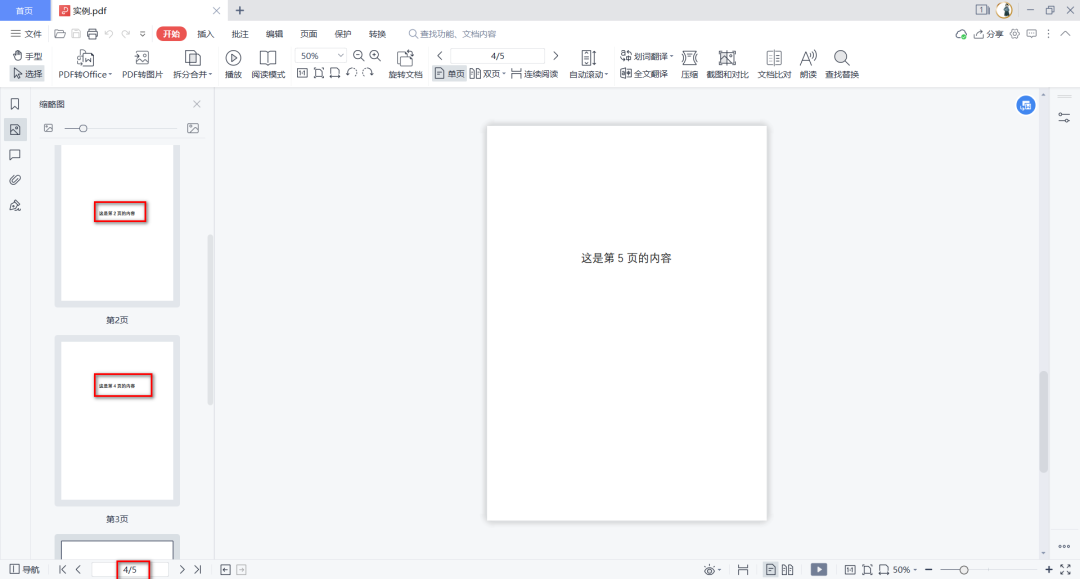Select the 第3页 page thumbnail

117,421
